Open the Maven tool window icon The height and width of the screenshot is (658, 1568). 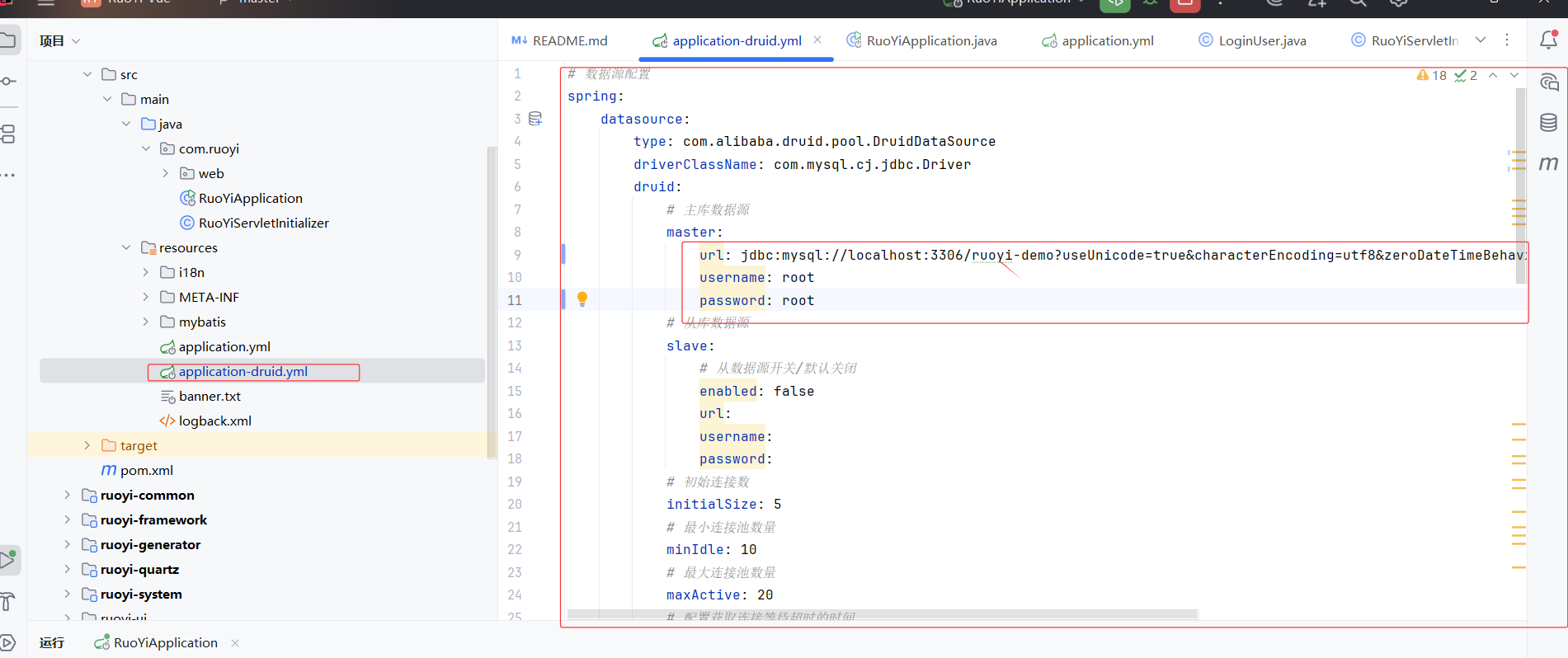(1549, 163)
